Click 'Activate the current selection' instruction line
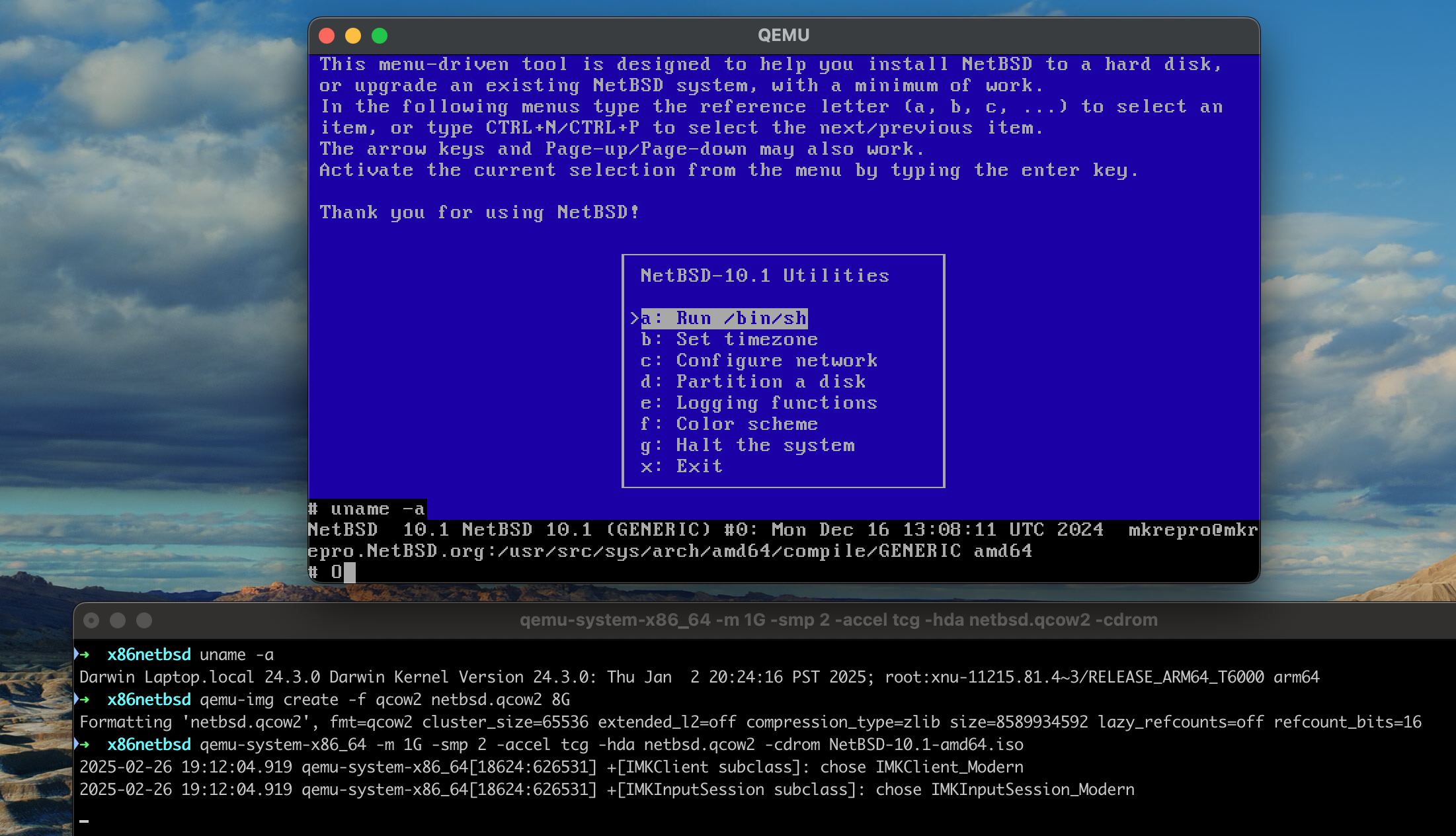The width and height of the screenshot is (1456, 836). point(729,170)
